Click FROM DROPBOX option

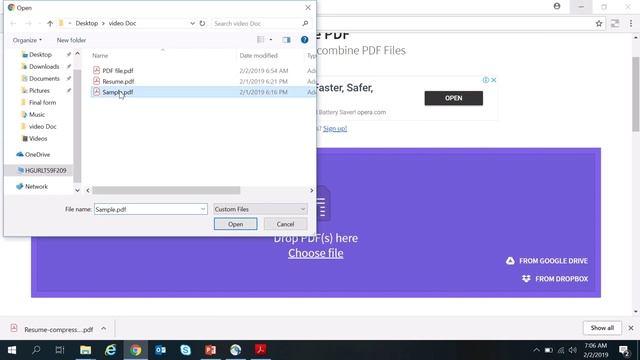tap(555, 279)
